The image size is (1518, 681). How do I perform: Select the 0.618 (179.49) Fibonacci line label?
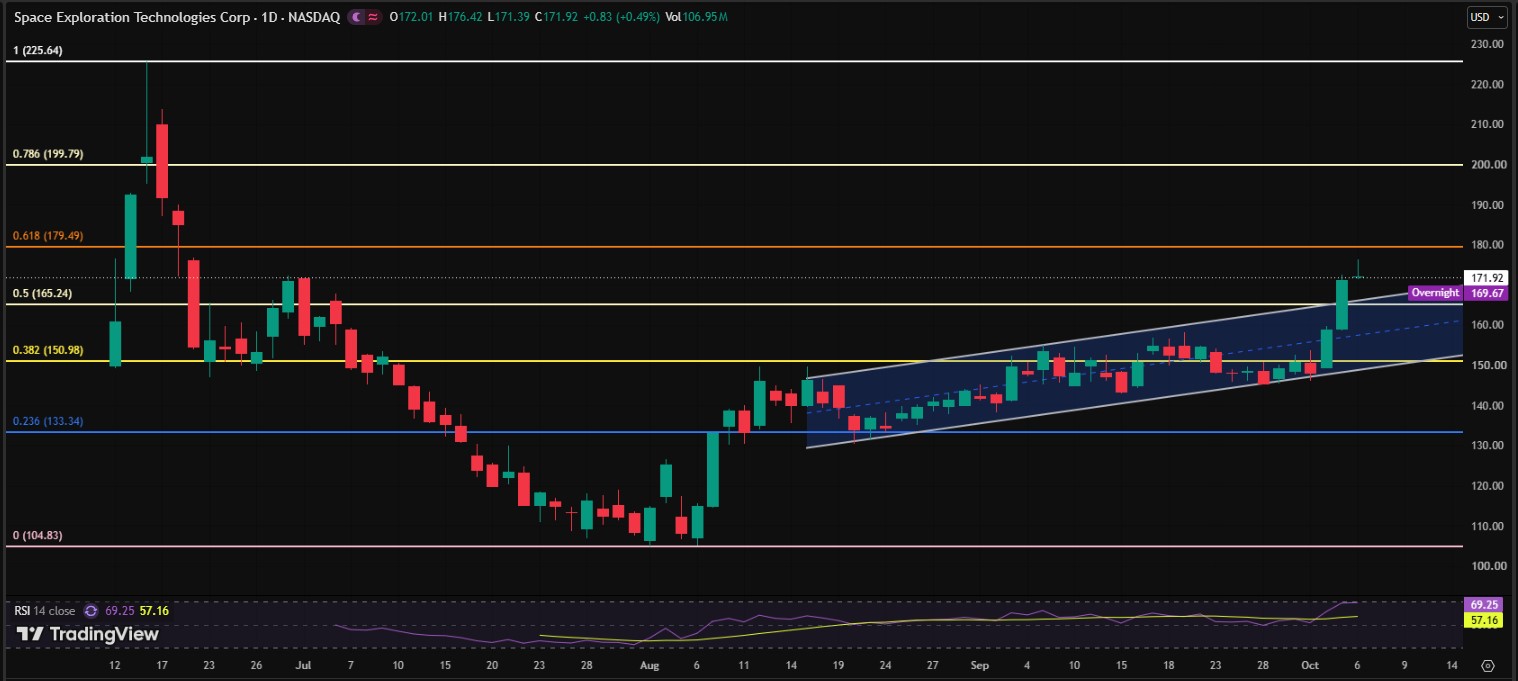click(47, 237)
